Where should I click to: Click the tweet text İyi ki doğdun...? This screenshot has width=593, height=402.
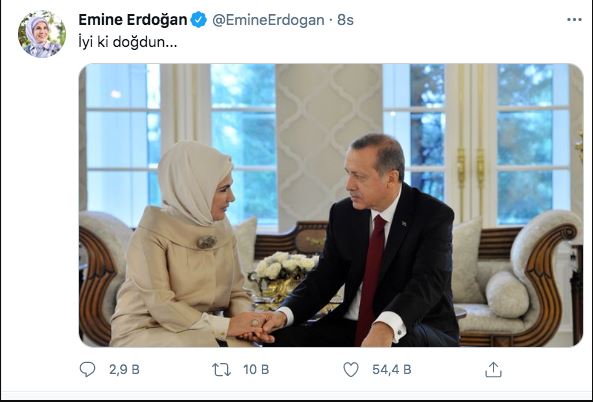pyautogui.click(x=127, y=42)
